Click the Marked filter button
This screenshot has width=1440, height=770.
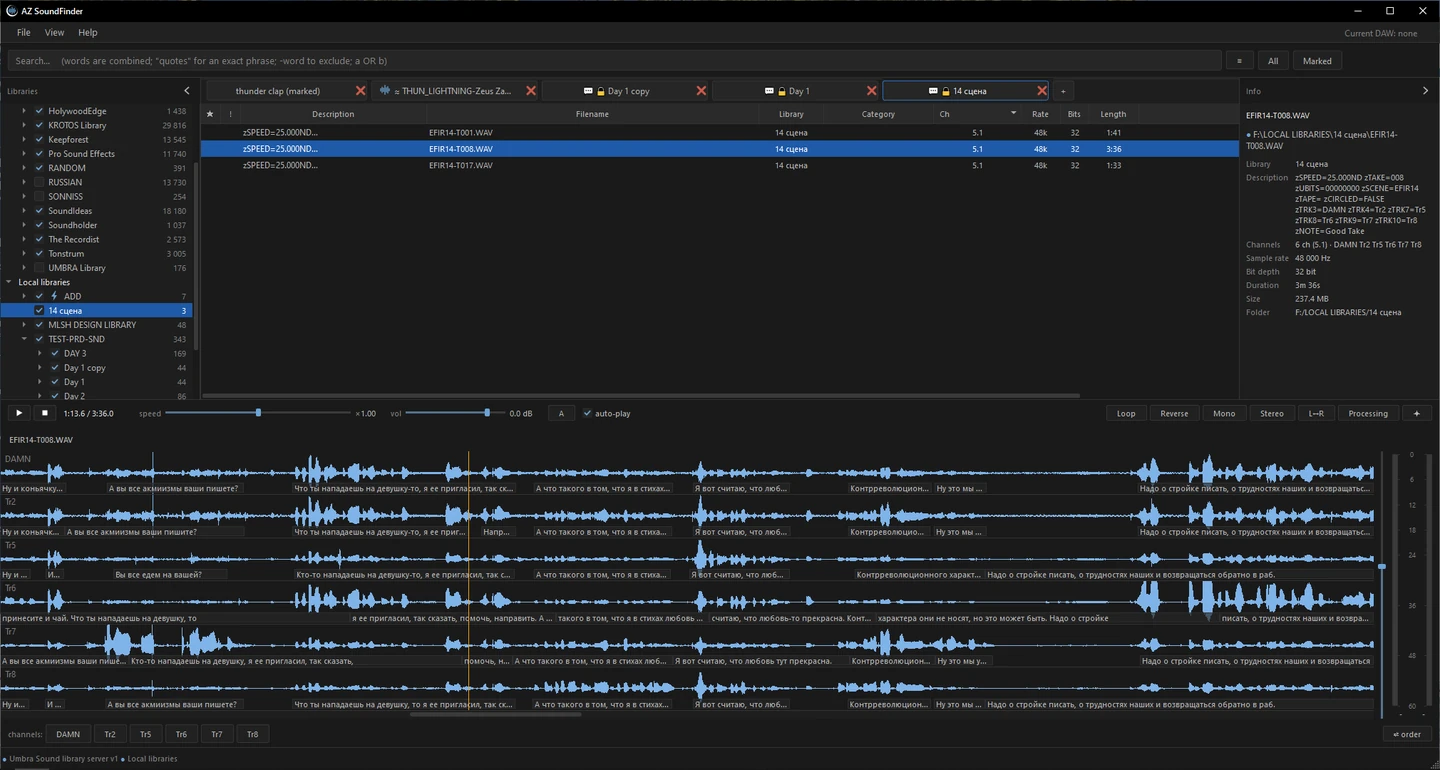(x=1317, y=61)
